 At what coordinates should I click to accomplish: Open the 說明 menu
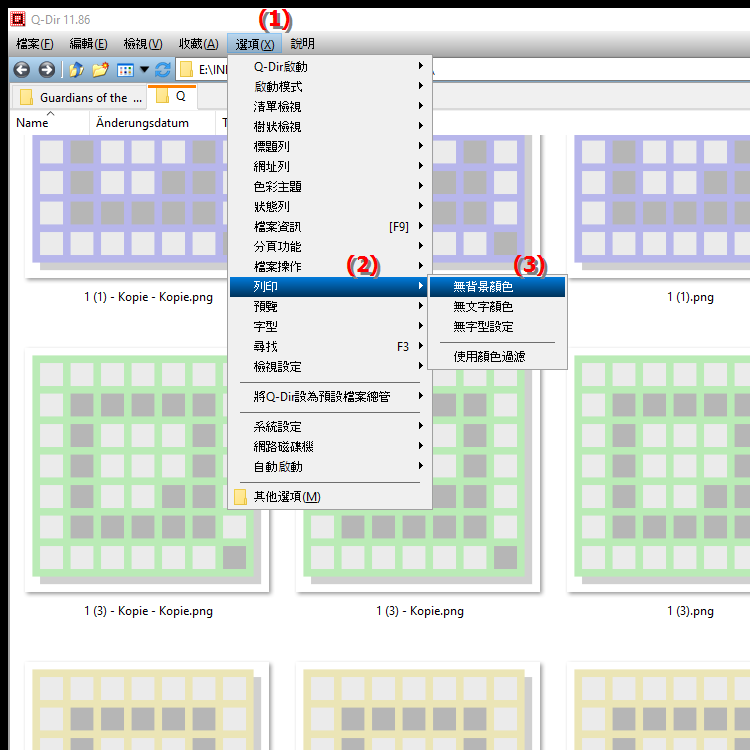302,44
